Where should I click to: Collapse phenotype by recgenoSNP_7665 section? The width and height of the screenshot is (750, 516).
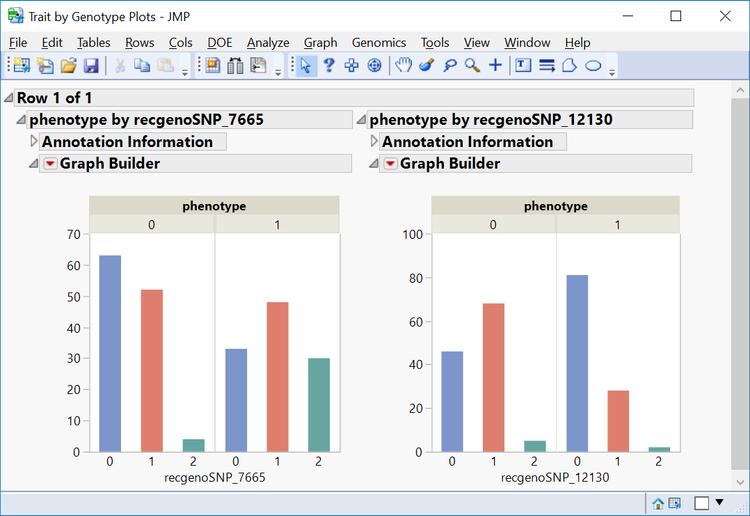(x=21, y=120)
